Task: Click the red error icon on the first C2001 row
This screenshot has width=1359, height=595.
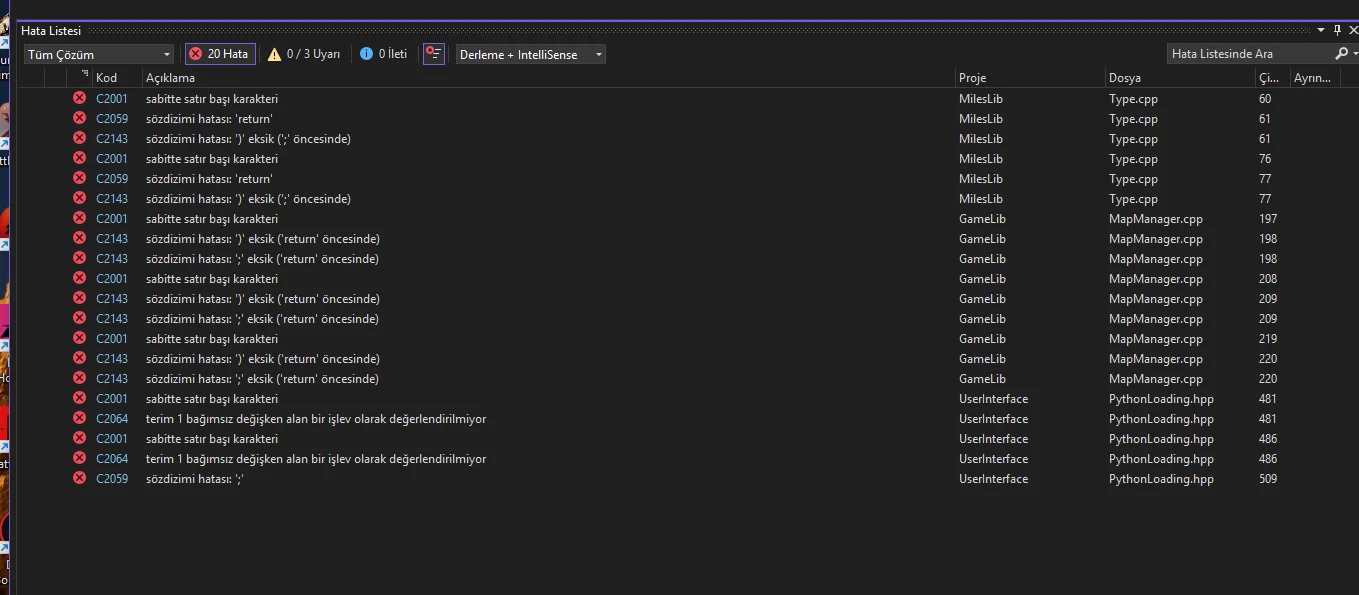Action: [x=79, y=99]
